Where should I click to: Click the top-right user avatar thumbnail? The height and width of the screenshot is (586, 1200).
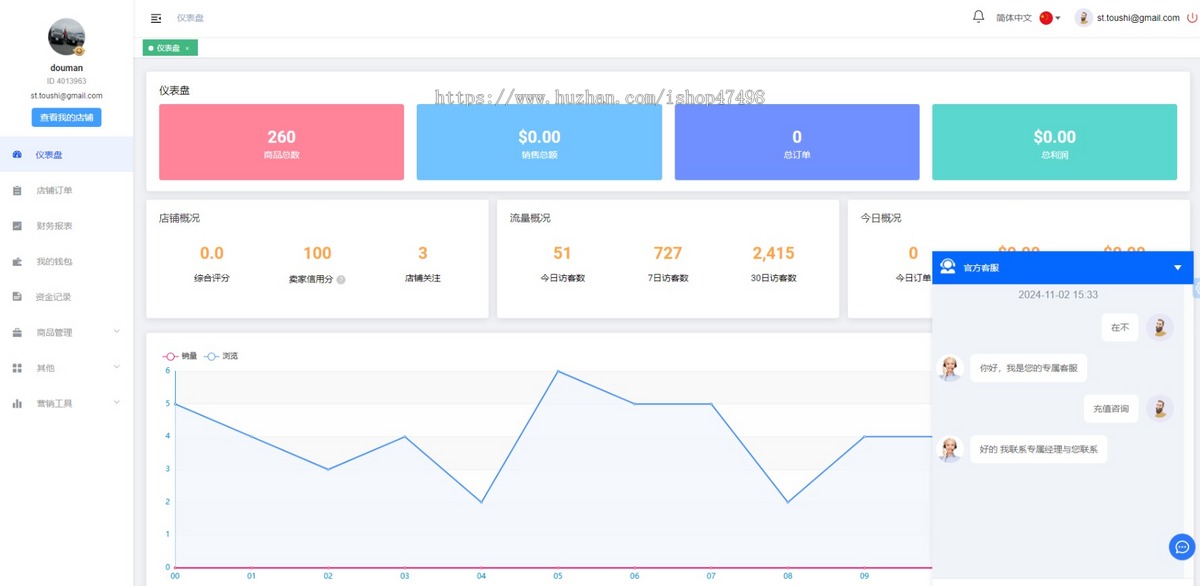tap(1084, 18)
